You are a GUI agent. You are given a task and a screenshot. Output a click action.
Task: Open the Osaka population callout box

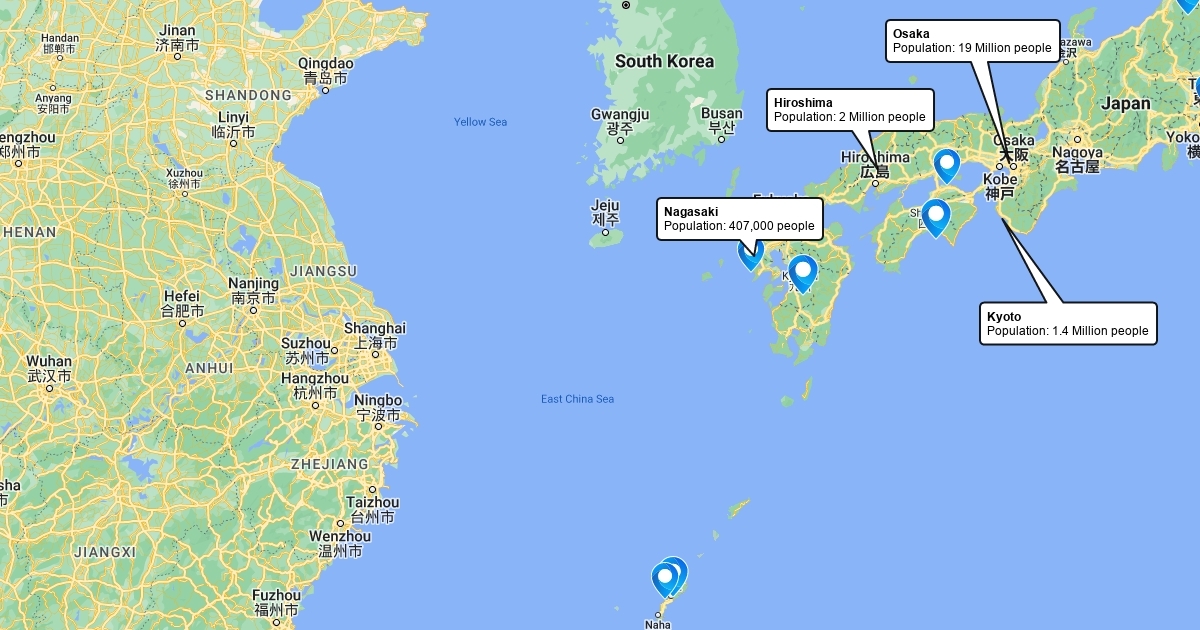point(972,41)
